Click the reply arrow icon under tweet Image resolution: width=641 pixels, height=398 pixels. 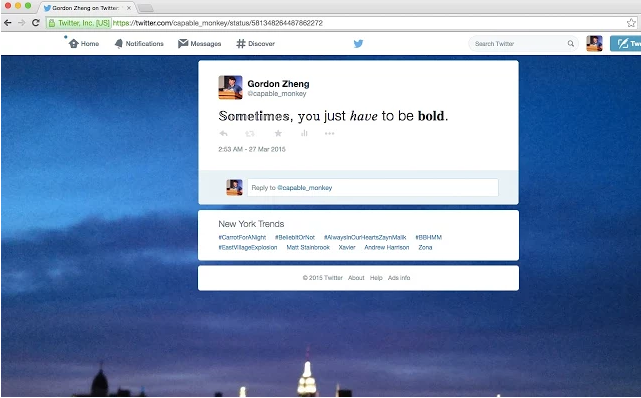click(x=224, y=133)
